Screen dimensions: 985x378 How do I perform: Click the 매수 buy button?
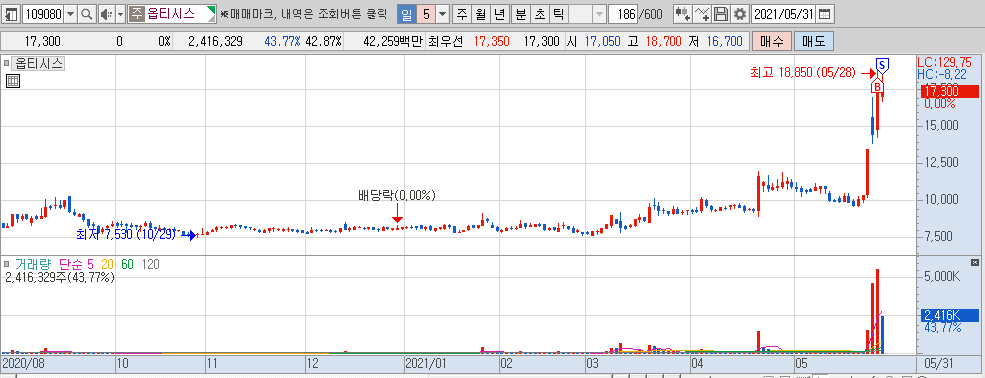click(x=771, y=42)
